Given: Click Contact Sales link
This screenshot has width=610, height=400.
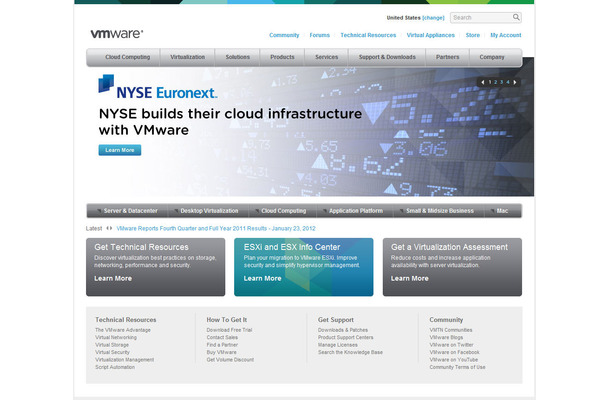Looking at the screenshot, I should coord(222,337).
